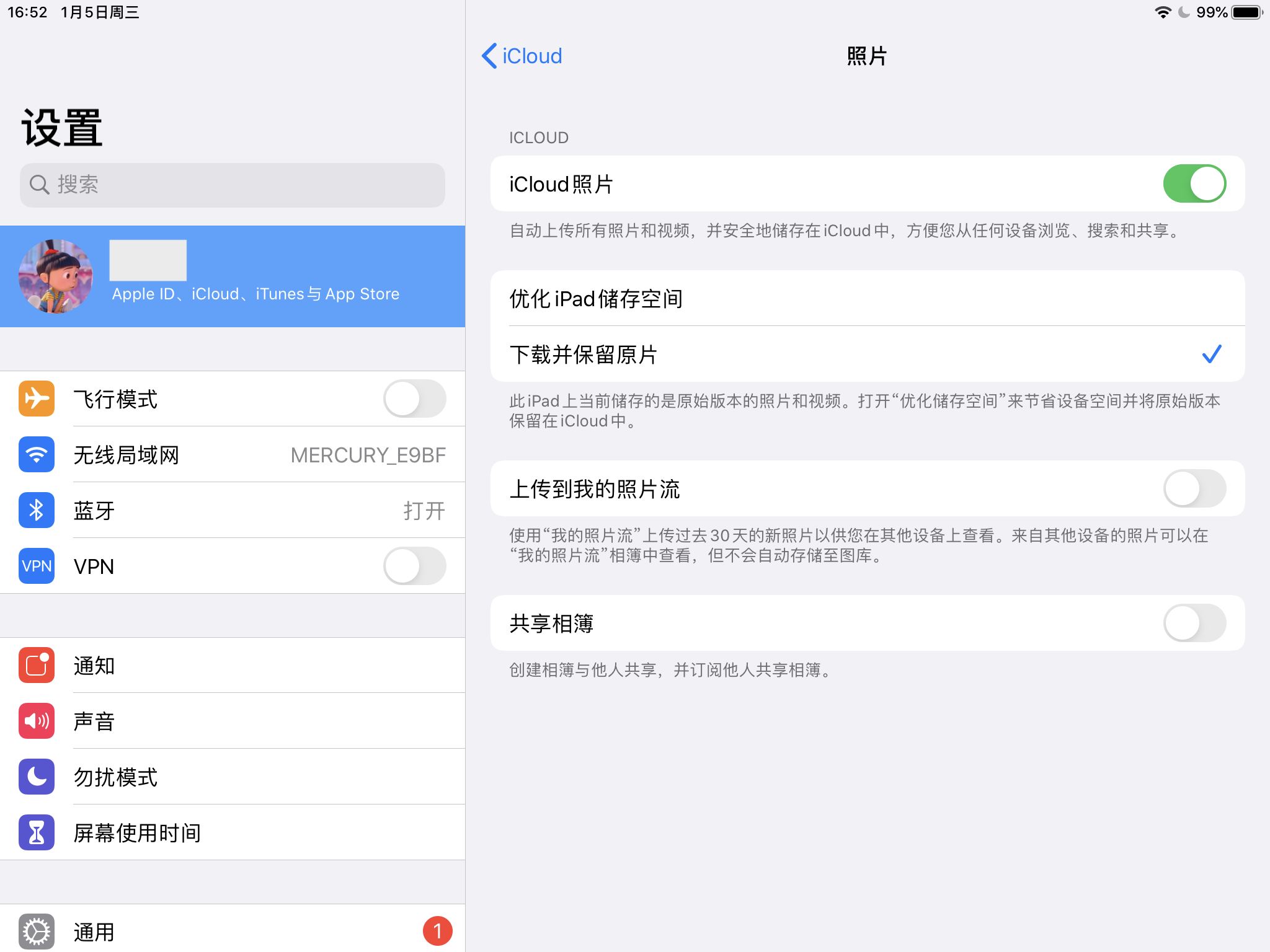Screen dimensions: 1270x952
Task: Tap the Do Not Disturb moon icon
Action: pos(37,777)
